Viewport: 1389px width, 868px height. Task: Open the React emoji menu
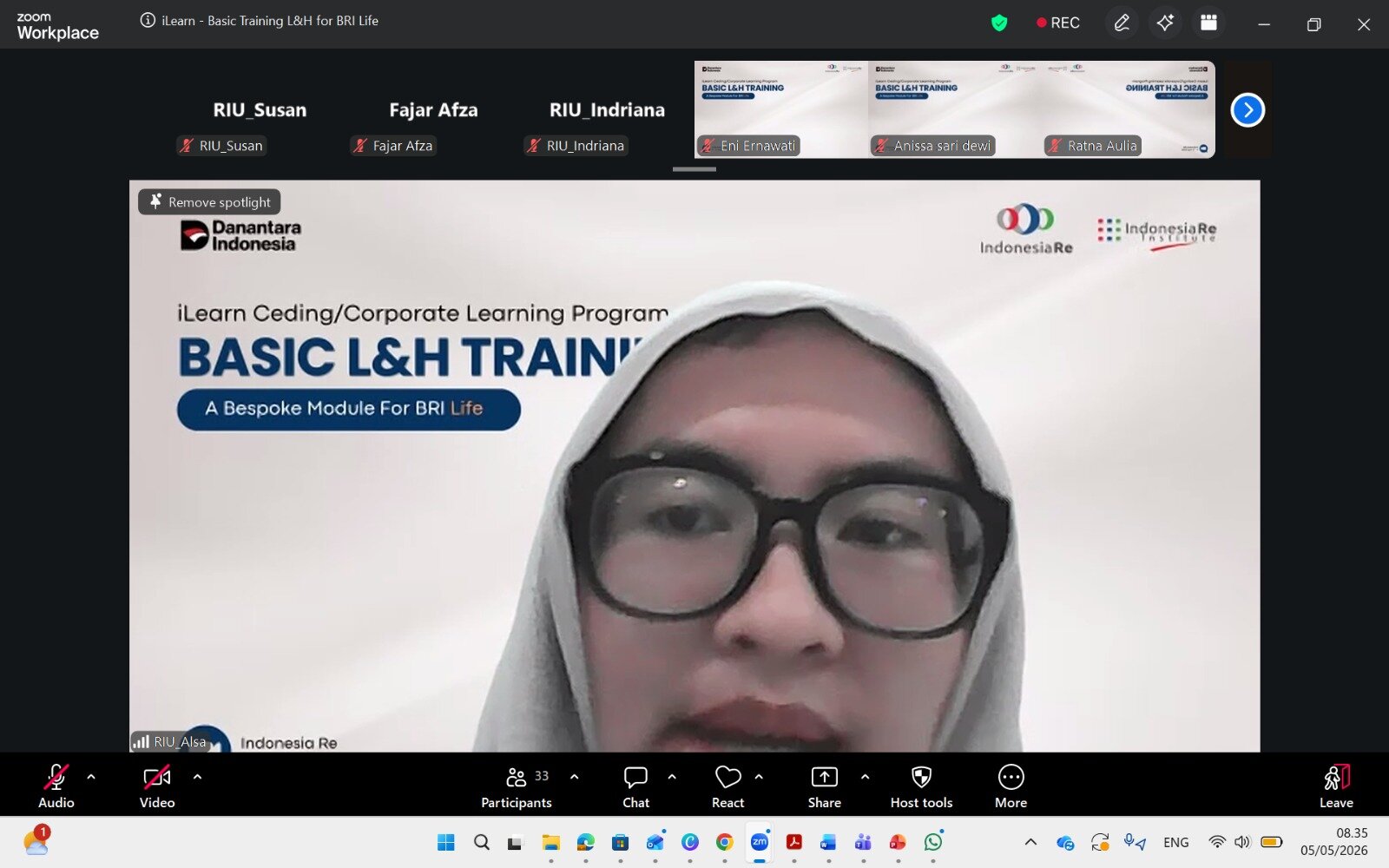727,786
